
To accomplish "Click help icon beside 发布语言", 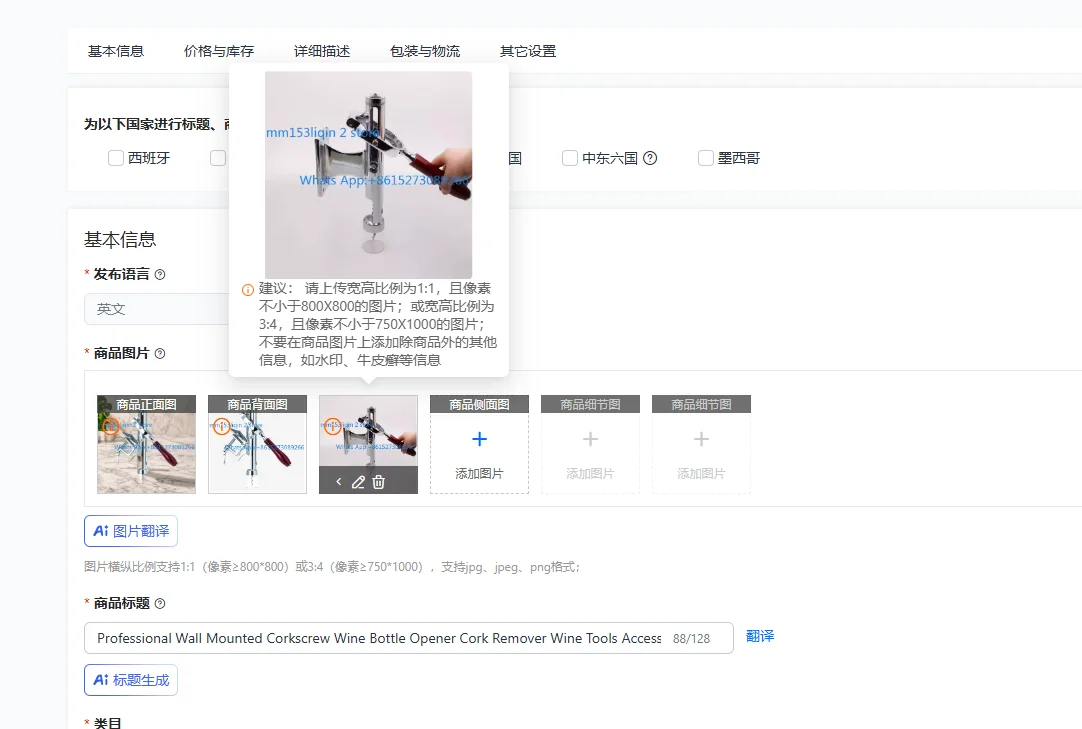I will pyautogui.click(x=160, y=274).
